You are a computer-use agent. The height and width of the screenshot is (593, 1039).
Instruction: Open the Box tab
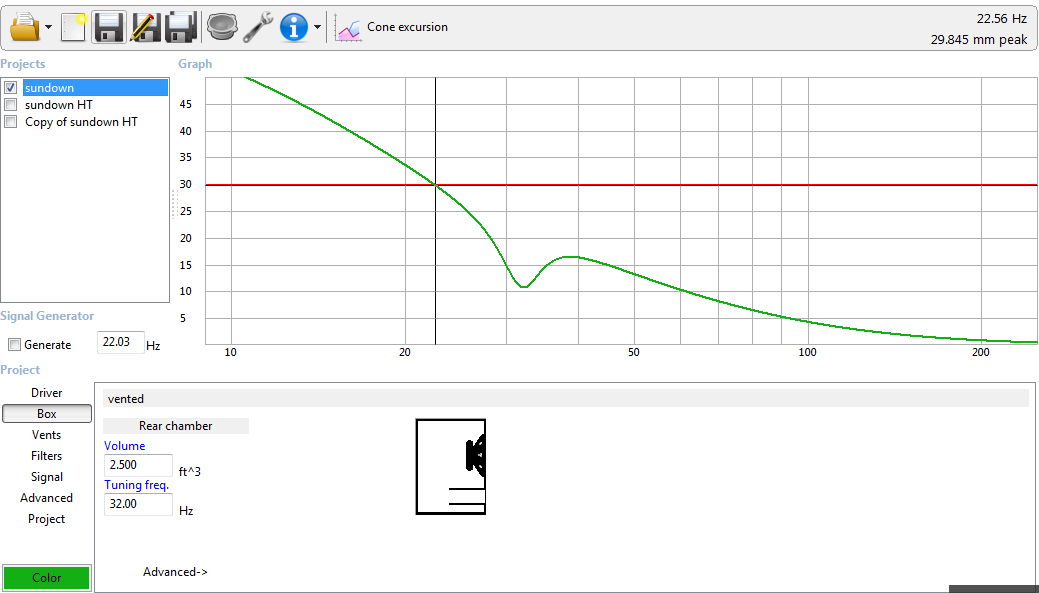point(47,413)
